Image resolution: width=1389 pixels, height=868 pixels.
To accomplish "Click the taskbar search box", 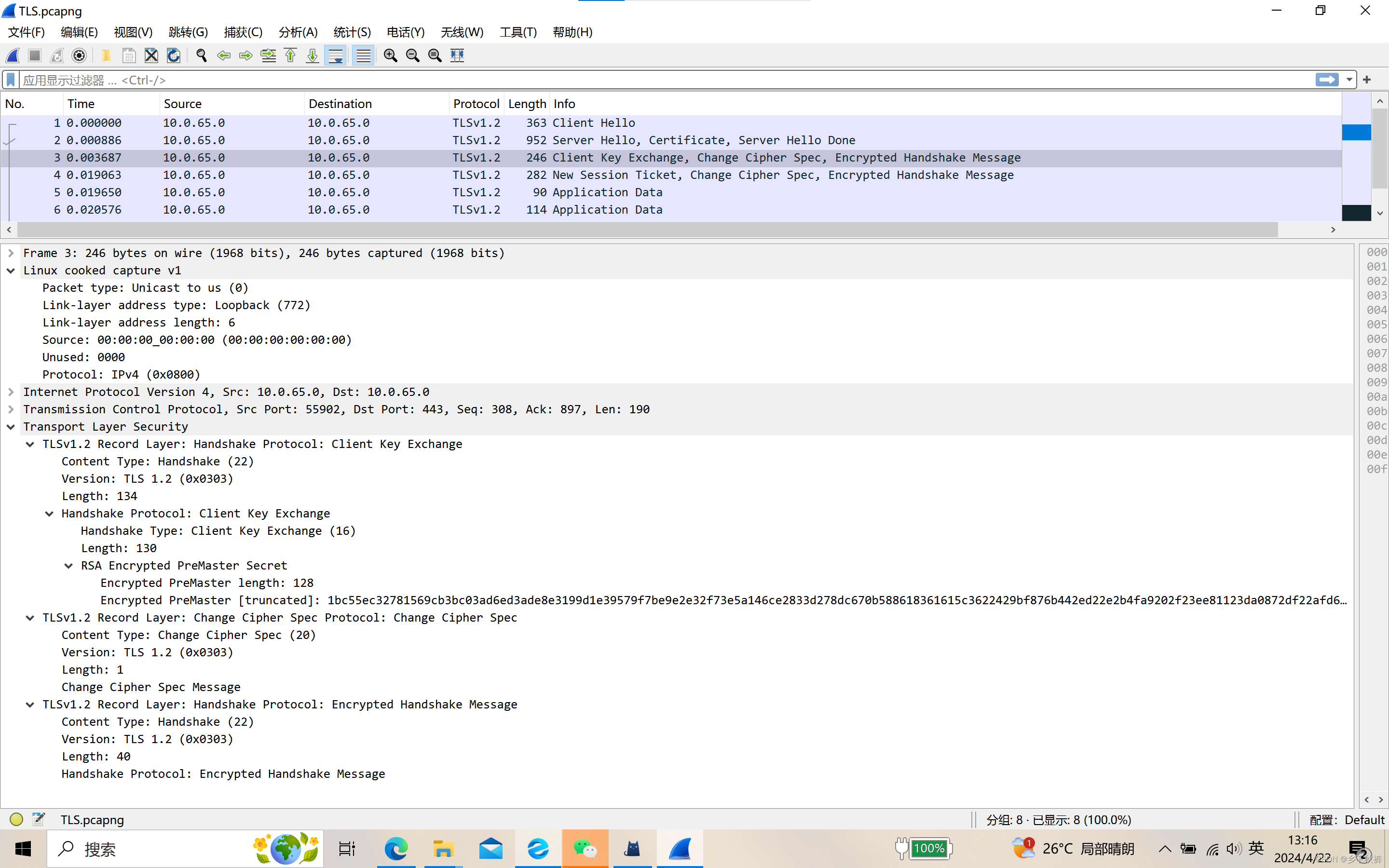I will click(x=185, y=849).
